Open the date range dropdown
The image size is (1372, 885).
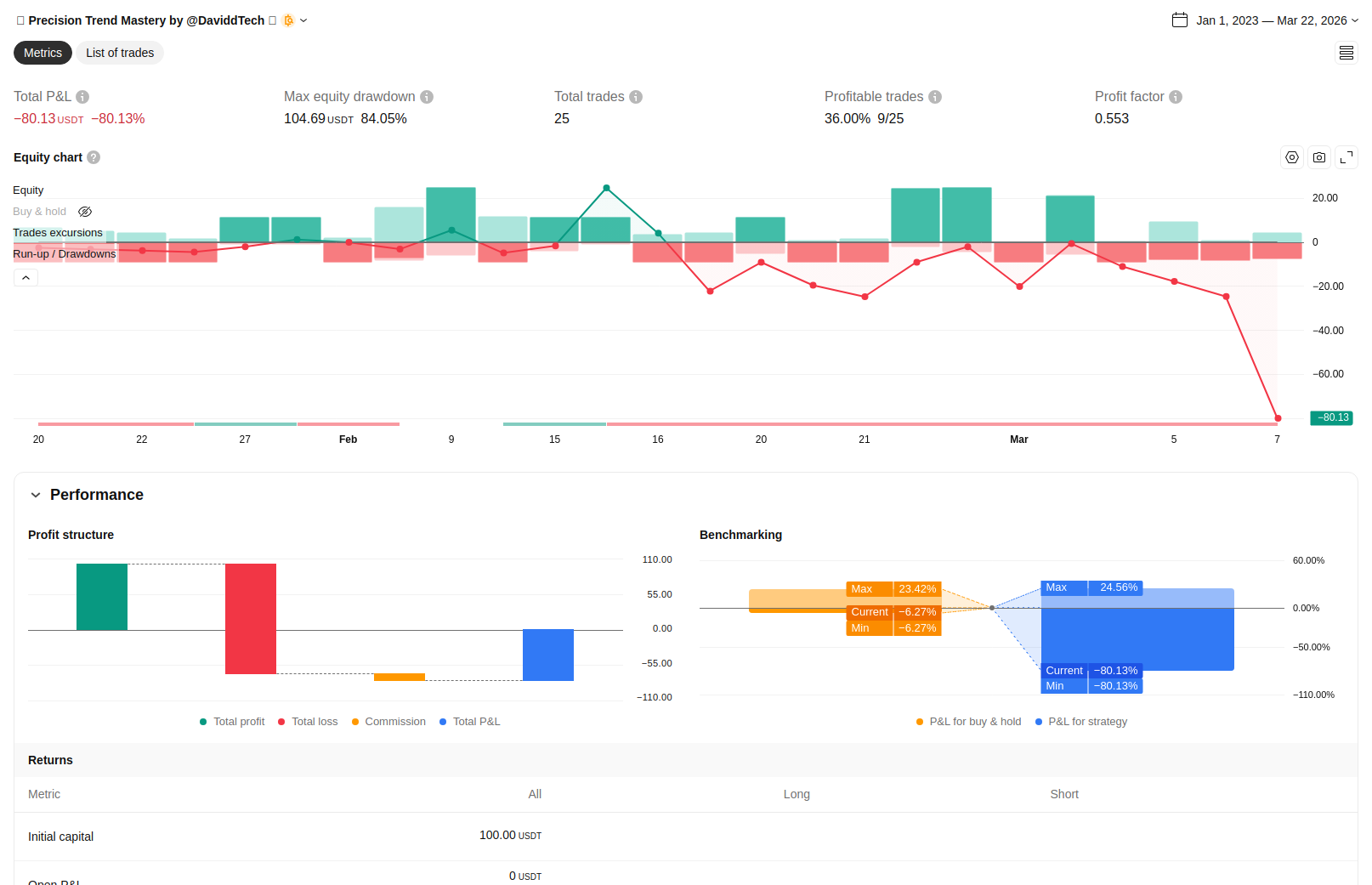(x=1265, y=20)
